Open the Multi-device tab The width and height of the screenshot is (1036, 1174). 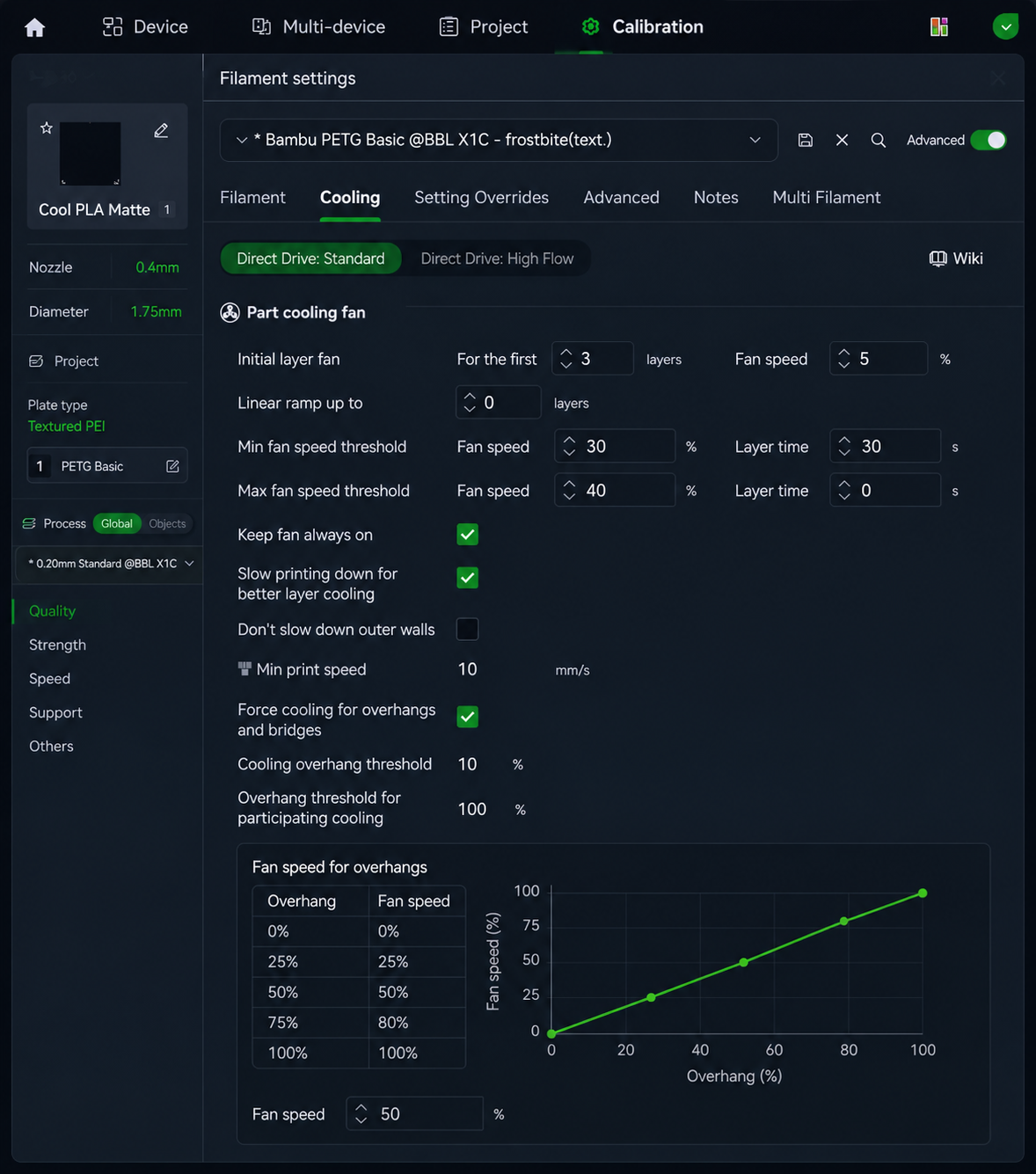click(318, 26)
